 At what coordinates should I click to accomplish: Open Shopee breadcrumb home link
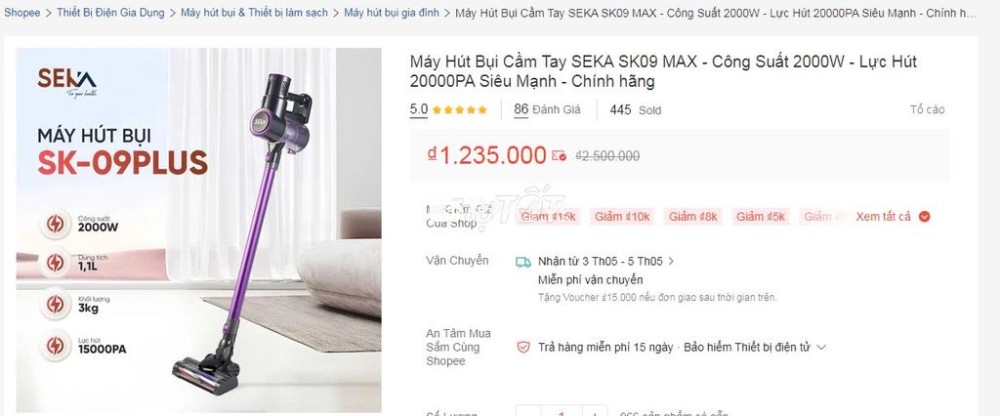[22, 13]
